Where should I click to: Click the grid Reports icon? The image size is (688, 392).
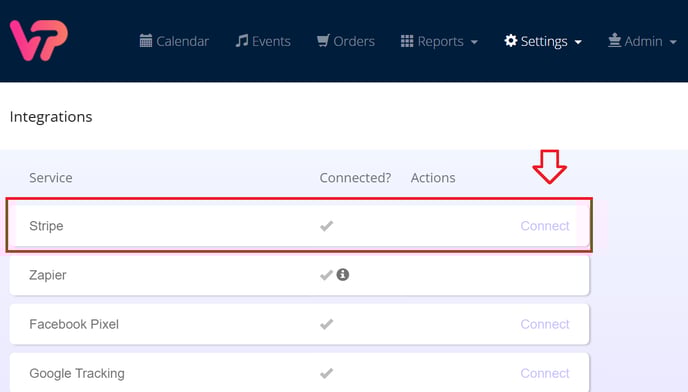point(407,41)
